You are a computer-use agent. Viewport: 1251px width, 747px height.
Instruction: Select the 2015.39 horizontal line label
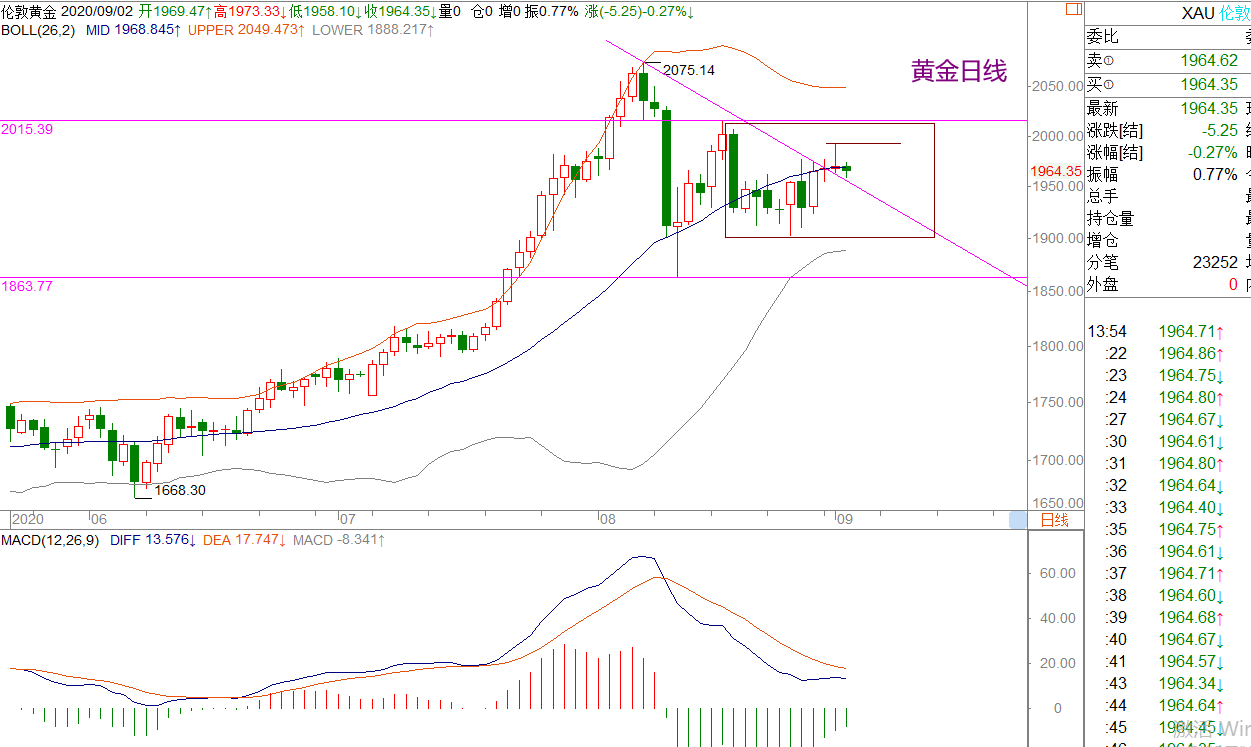point(27,130)
